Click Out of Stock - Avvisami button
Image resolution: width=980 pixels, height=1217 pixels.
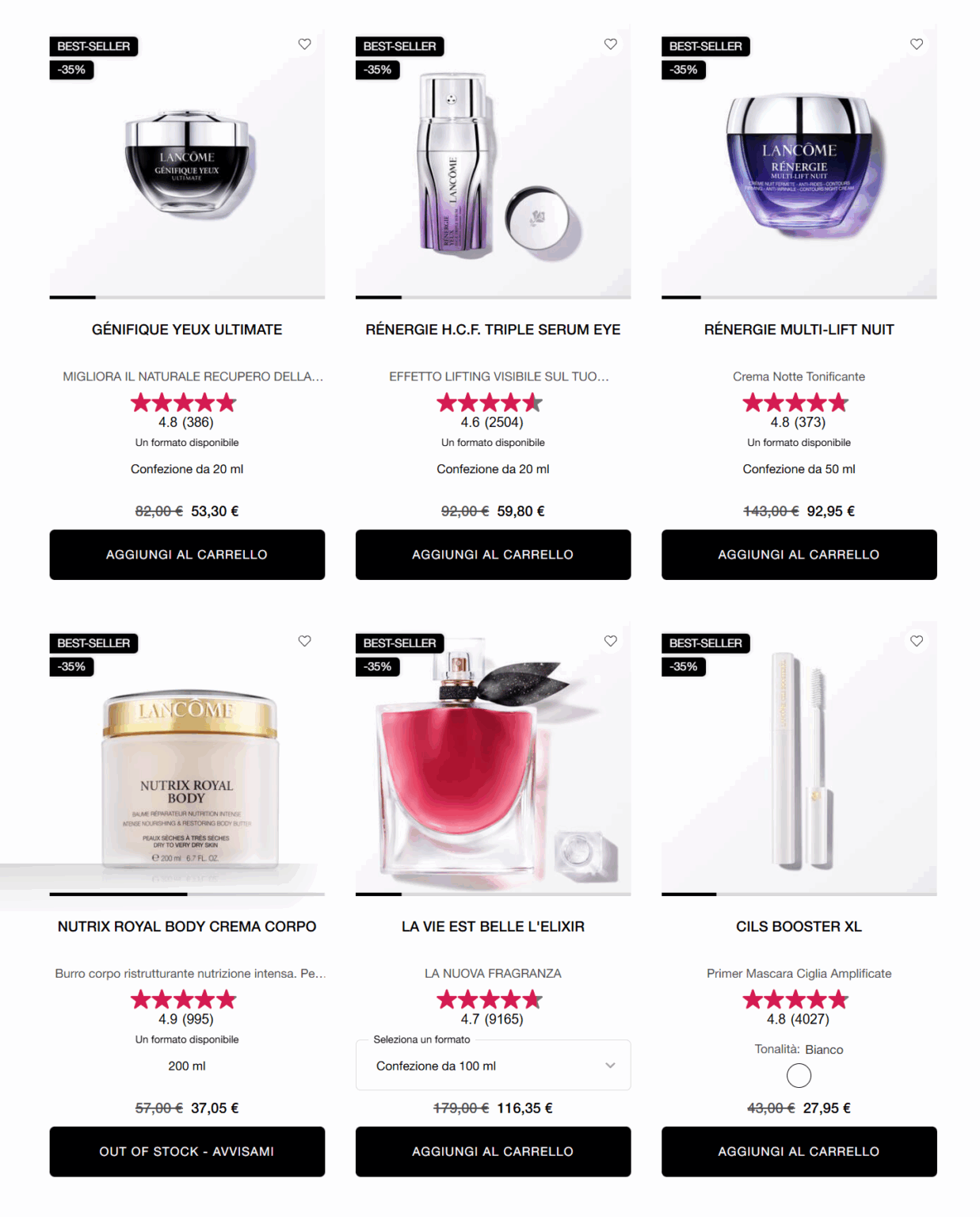187,1151
